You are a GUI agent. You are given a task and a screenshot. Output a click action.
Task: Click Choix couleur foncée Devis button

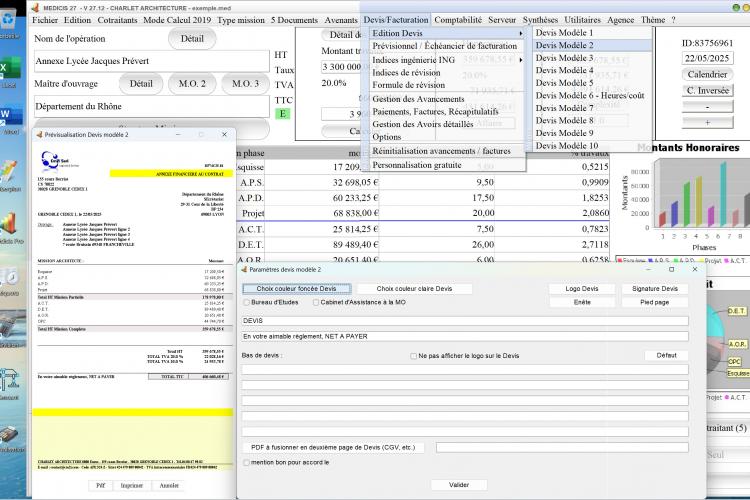[297, 289]
